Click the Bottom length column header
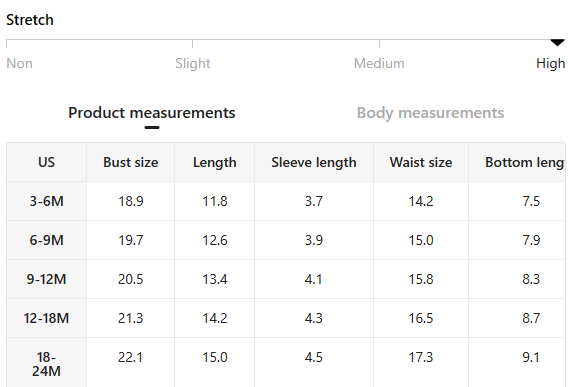The width and height of the screenshot is (568, 387). [518, 162]
